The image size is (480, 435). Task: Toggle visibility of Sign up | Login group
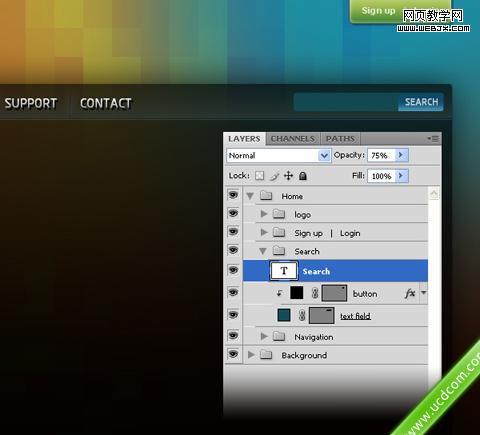pos(233,231)
